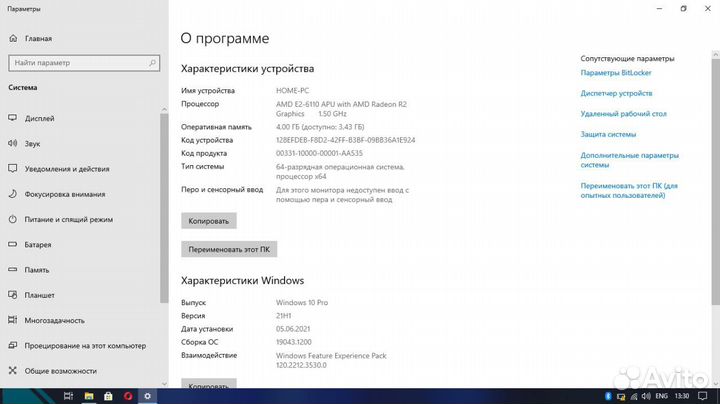The height and width of the screenshot is (404, 720).
Task: Open Microsoft Store from the taskbar
Action: tap(108, 396)
